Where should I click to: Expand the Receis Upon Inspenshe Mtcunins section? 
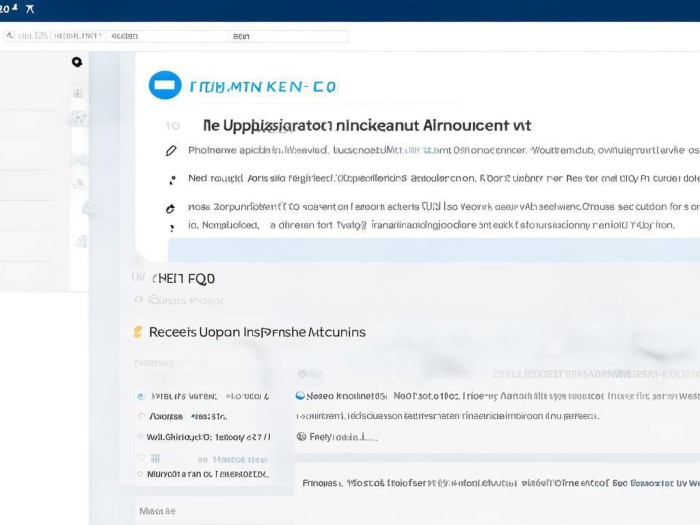[x=257, y=332]
